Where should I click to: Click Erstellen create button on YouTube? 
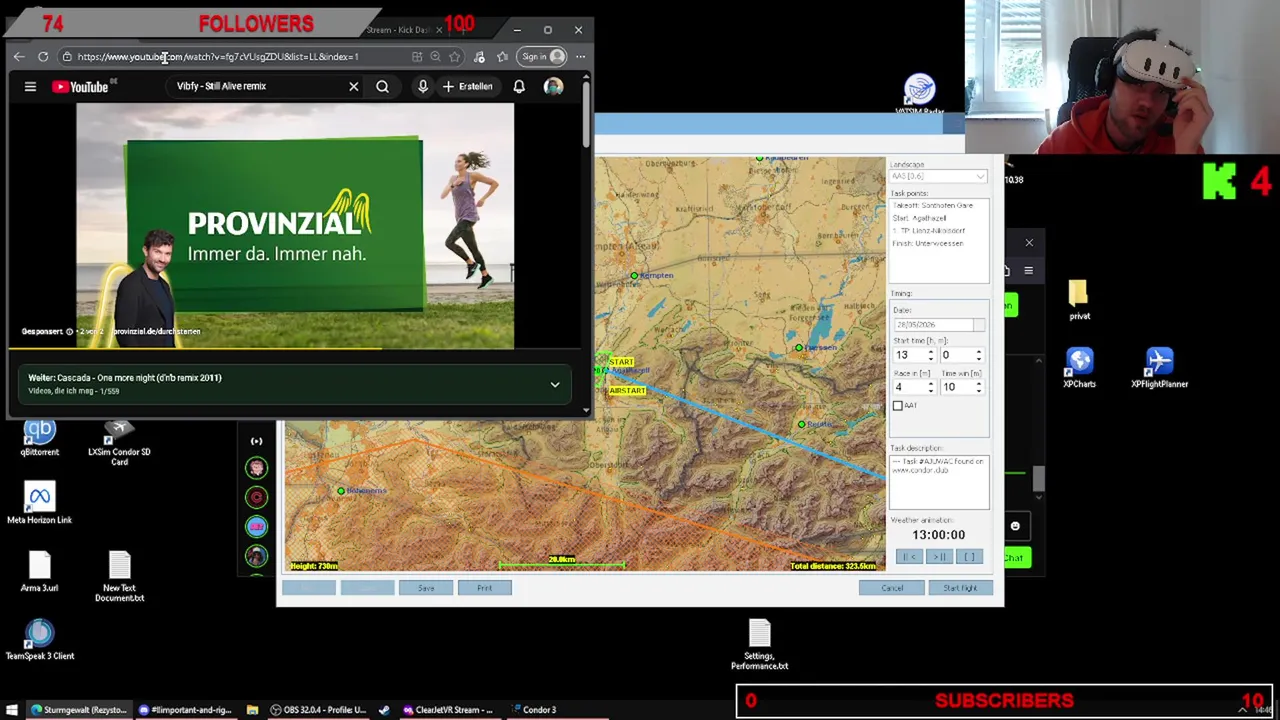[x=467, y=87]
